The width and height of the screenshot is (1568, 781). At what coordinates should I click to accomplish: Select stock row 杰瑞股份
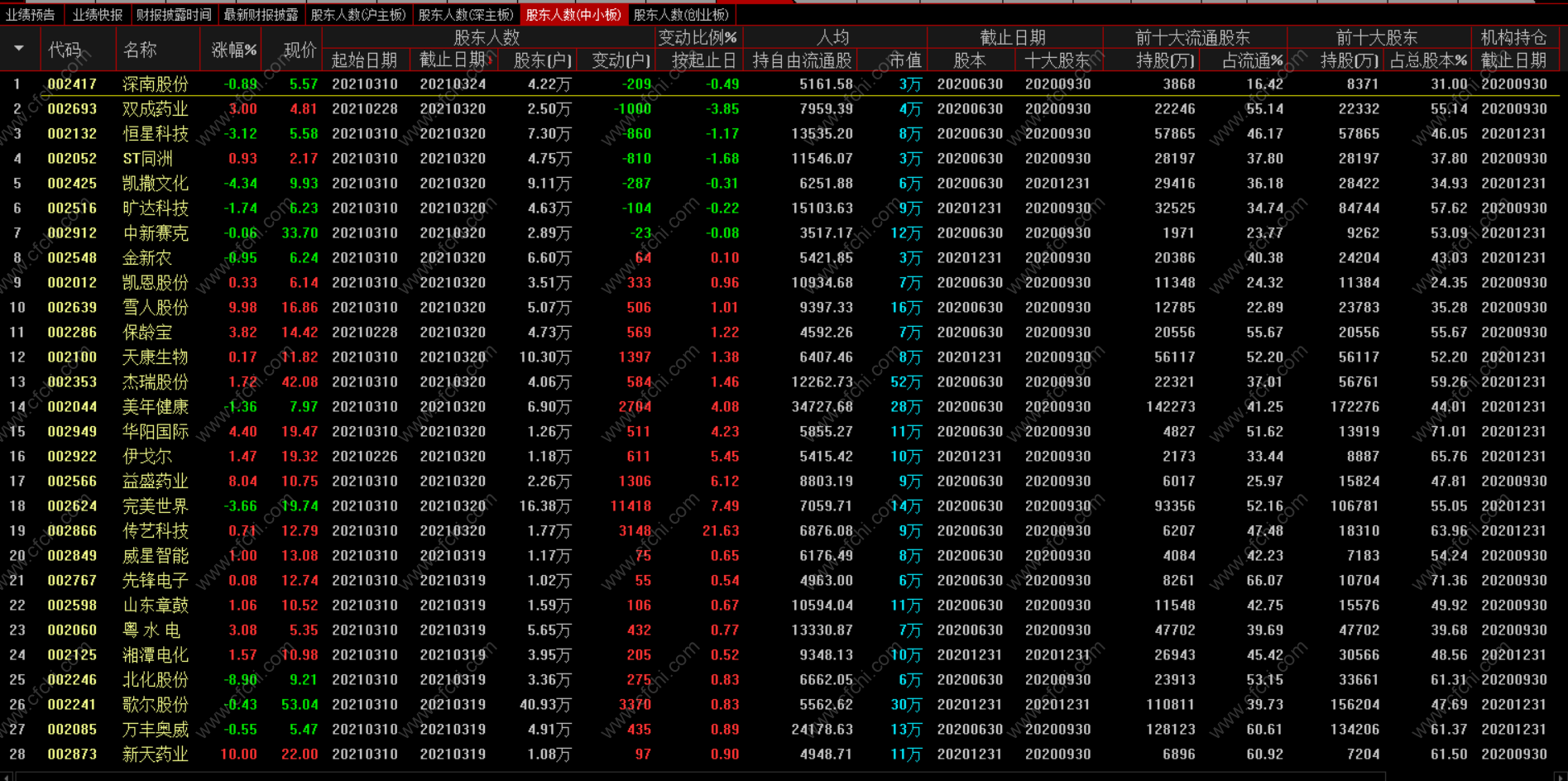pos(779,382)
